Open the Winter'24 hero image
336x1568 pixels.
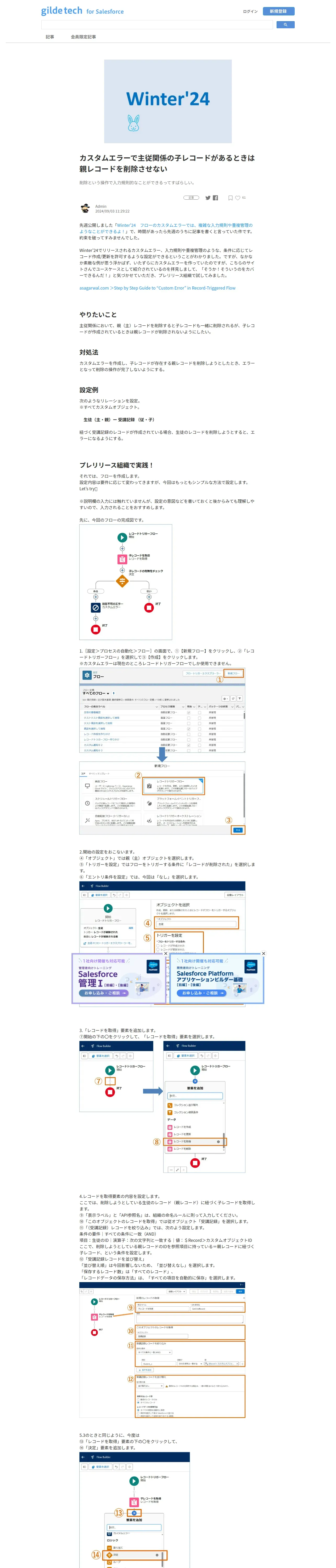click(x=168, y=101)
